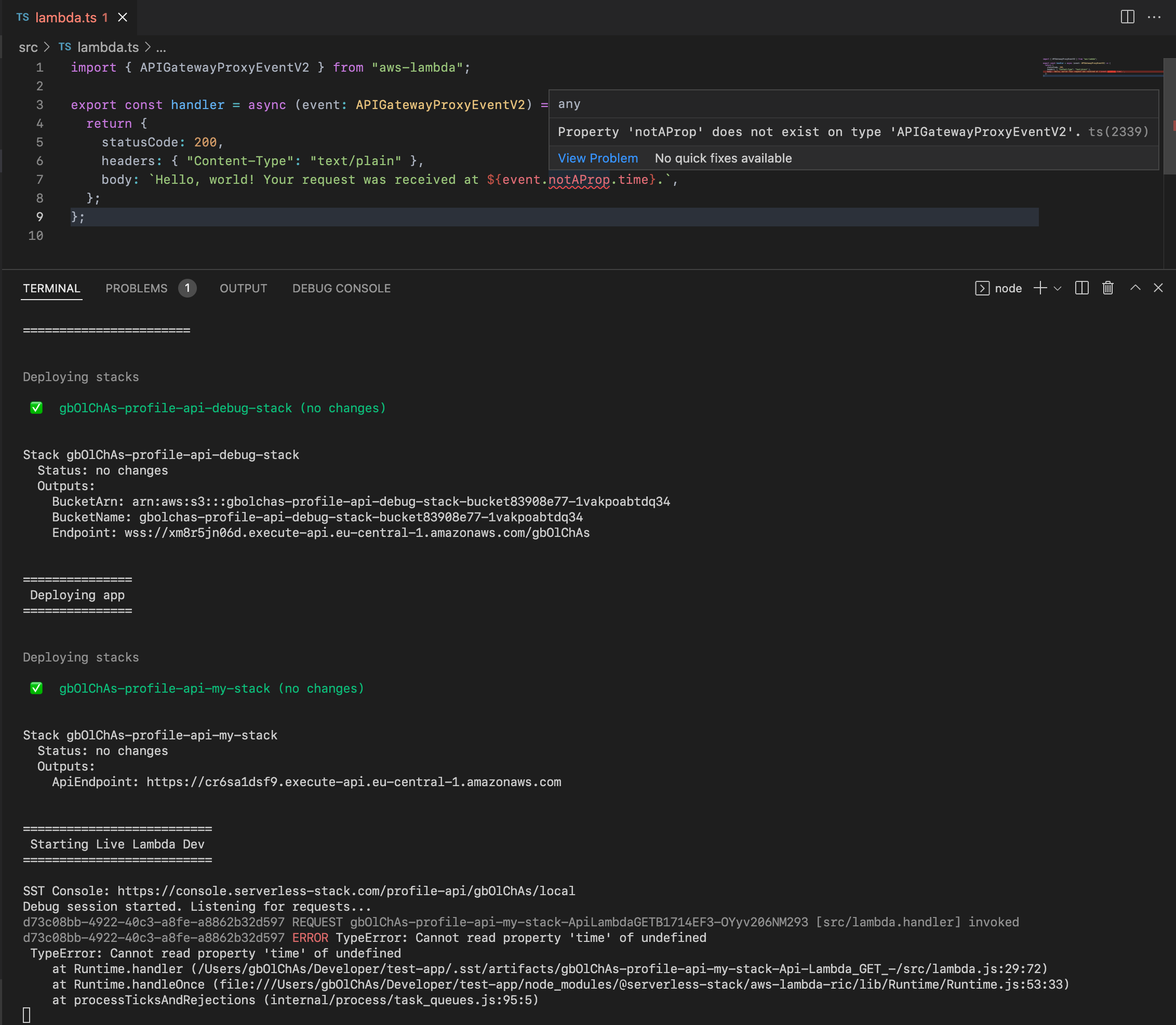Open the PROBLEMS panel tab
Image resolution: width=1176 pixels, height=1025 pixels.
(136, 288)
